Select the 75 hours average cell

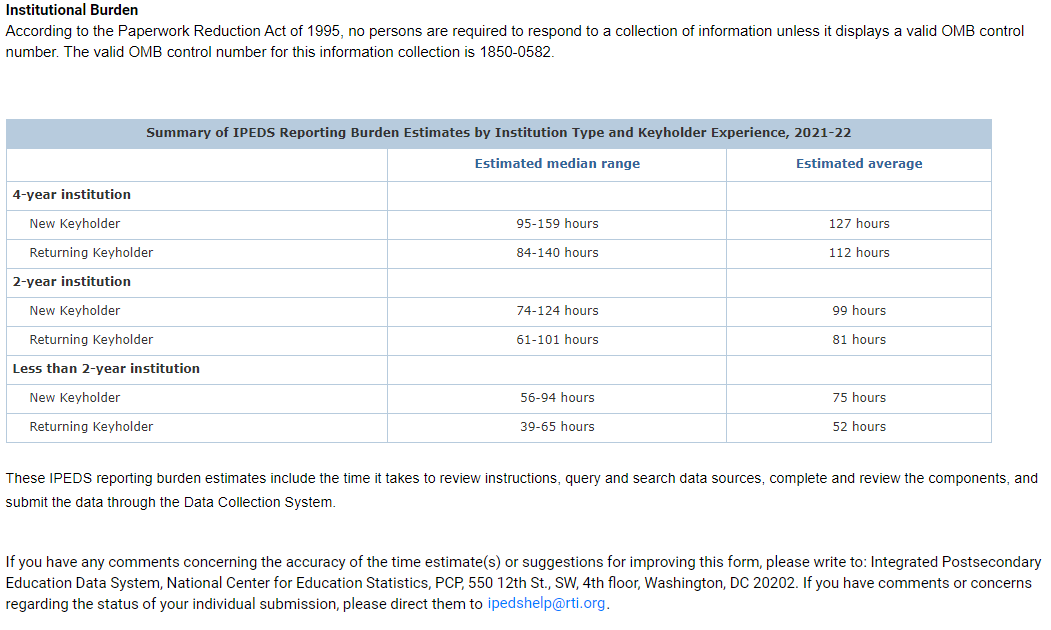point(859,398)
